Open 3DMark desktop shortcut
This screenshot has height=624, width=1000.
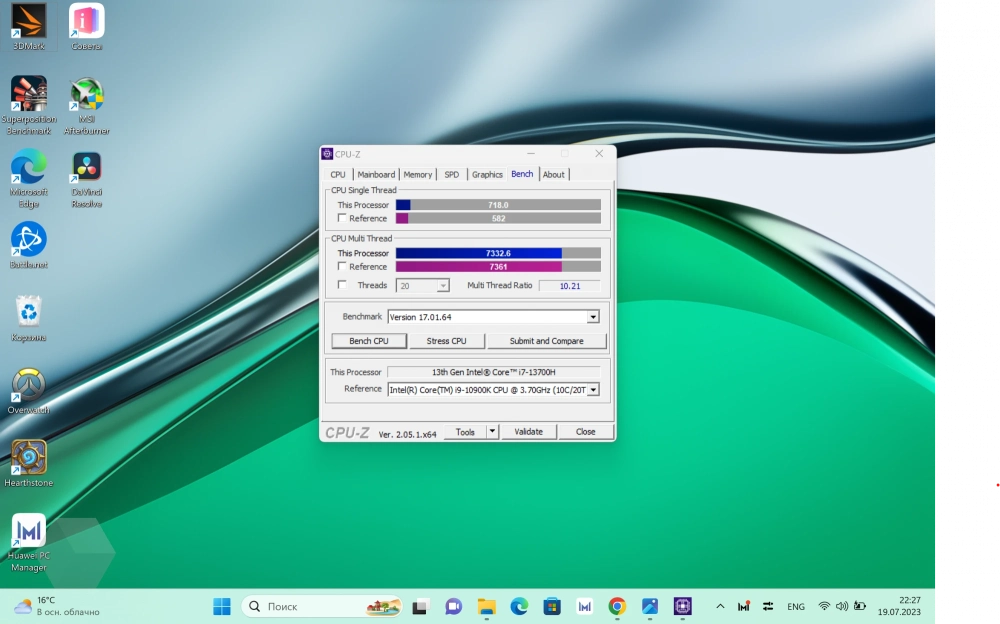point(28,22)
